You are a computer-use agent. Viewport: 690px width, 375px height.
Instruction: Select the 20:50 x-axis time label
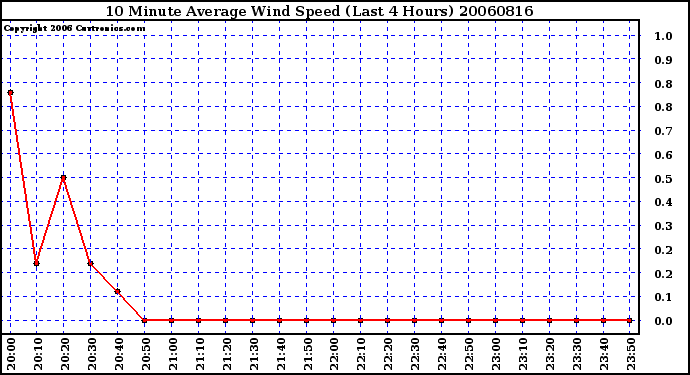(x=146, y=354)
